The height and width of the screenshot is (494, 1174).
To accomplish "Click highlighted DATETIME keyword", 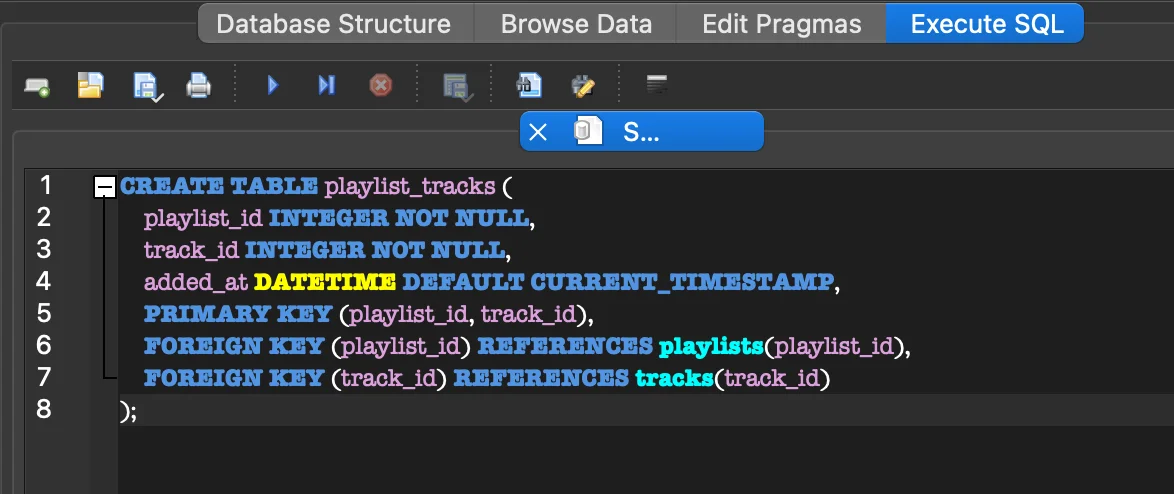I will coord(325,282).
